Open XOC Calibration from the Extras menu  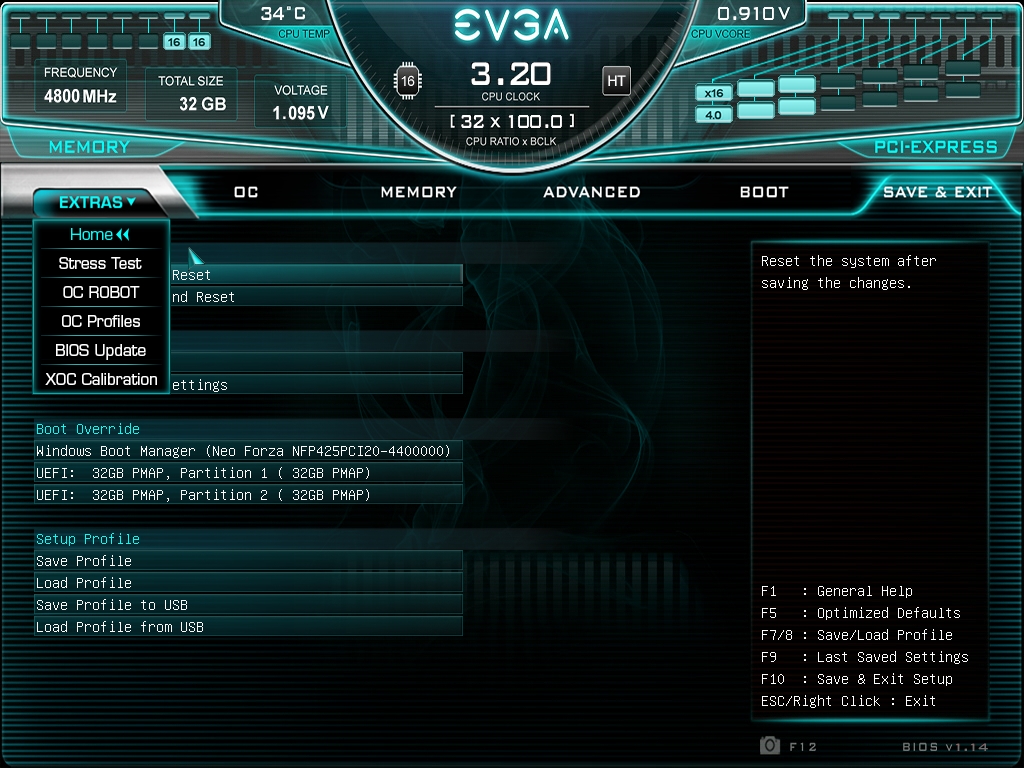click(x=101, y=379)
